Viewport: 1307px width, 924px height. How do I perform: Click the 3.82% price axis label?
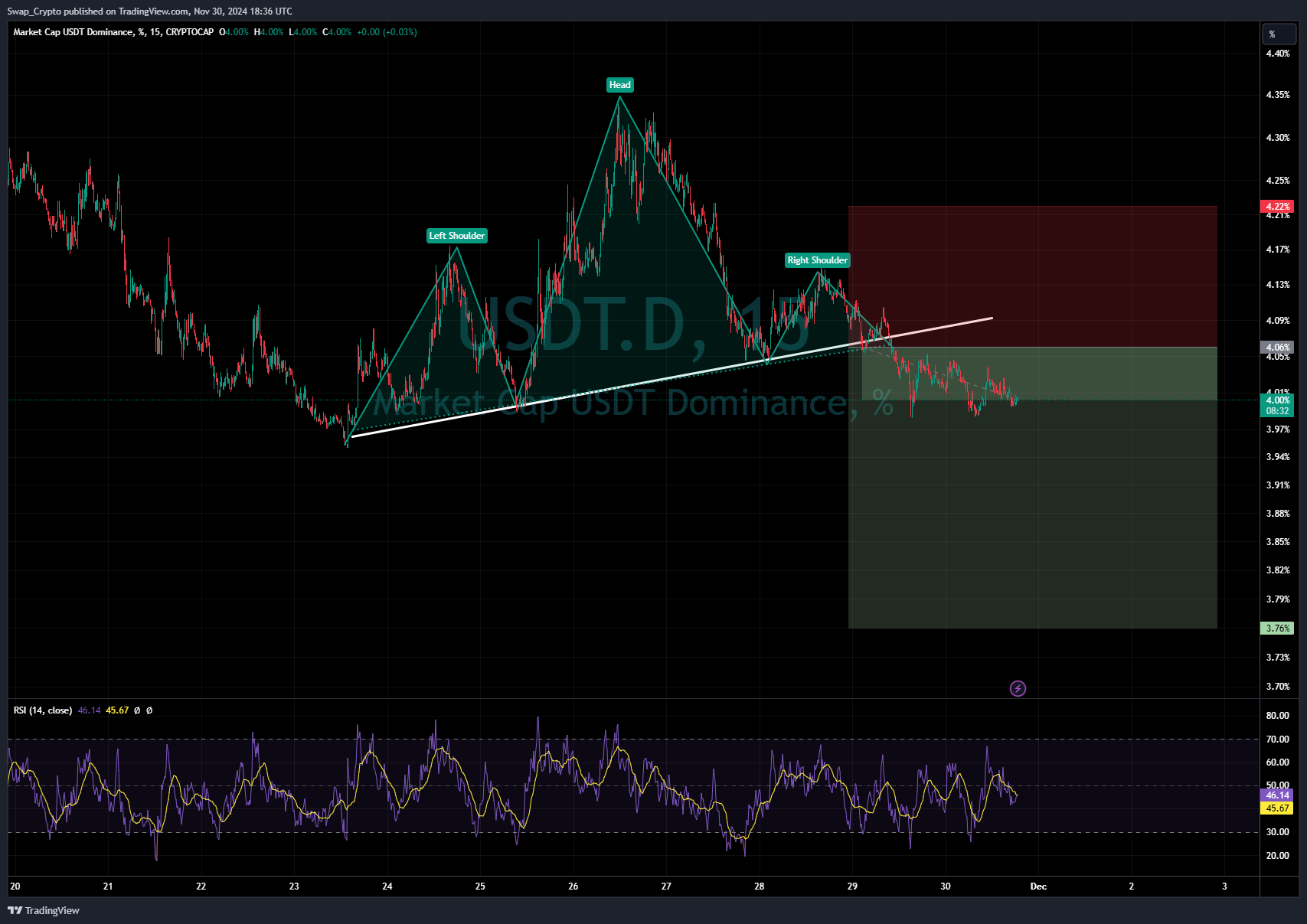tap(1278, 570)
